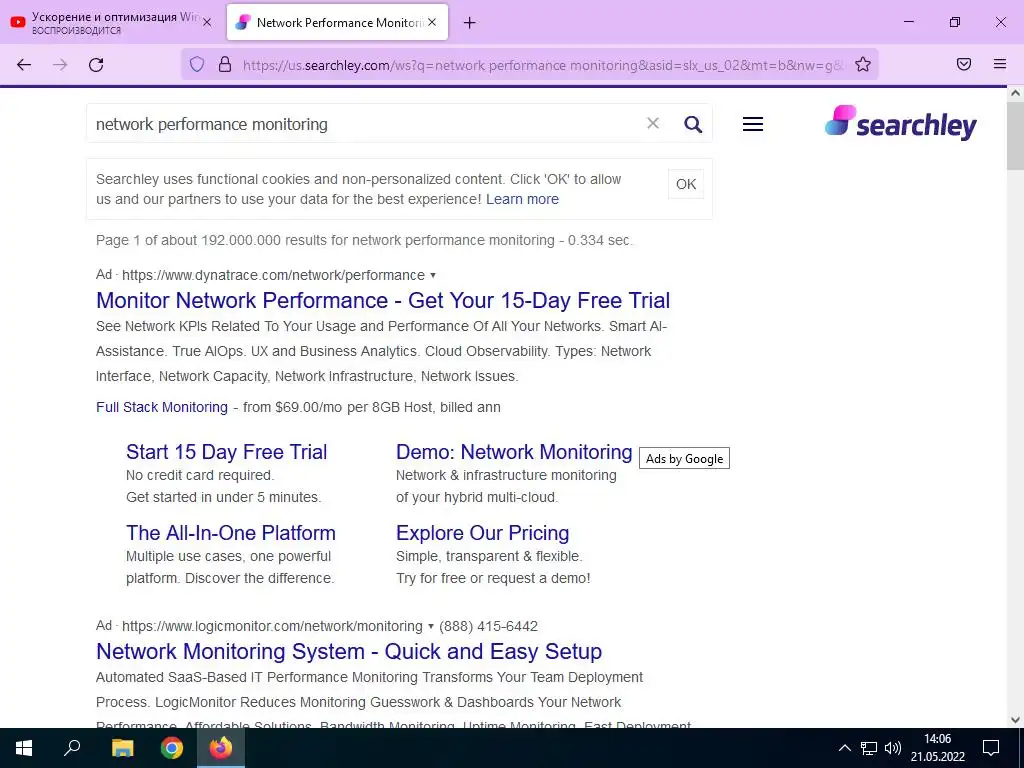The width and height of the screenshot is (1024, 768).
Task: Clear the search query with the X
Action: [652, 123]
